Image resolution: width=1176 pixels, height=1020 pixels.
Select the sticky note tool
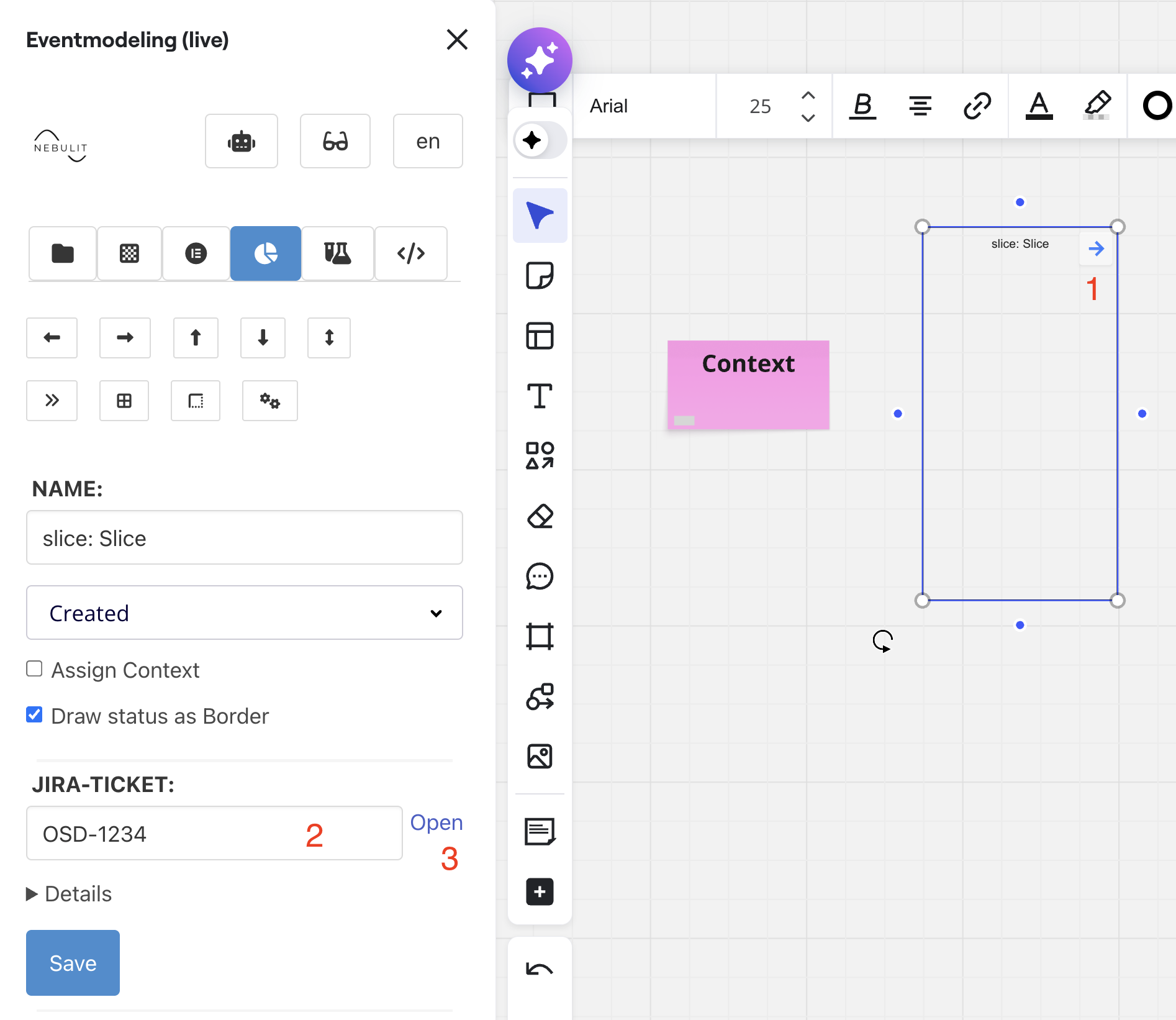click(540, 276)
